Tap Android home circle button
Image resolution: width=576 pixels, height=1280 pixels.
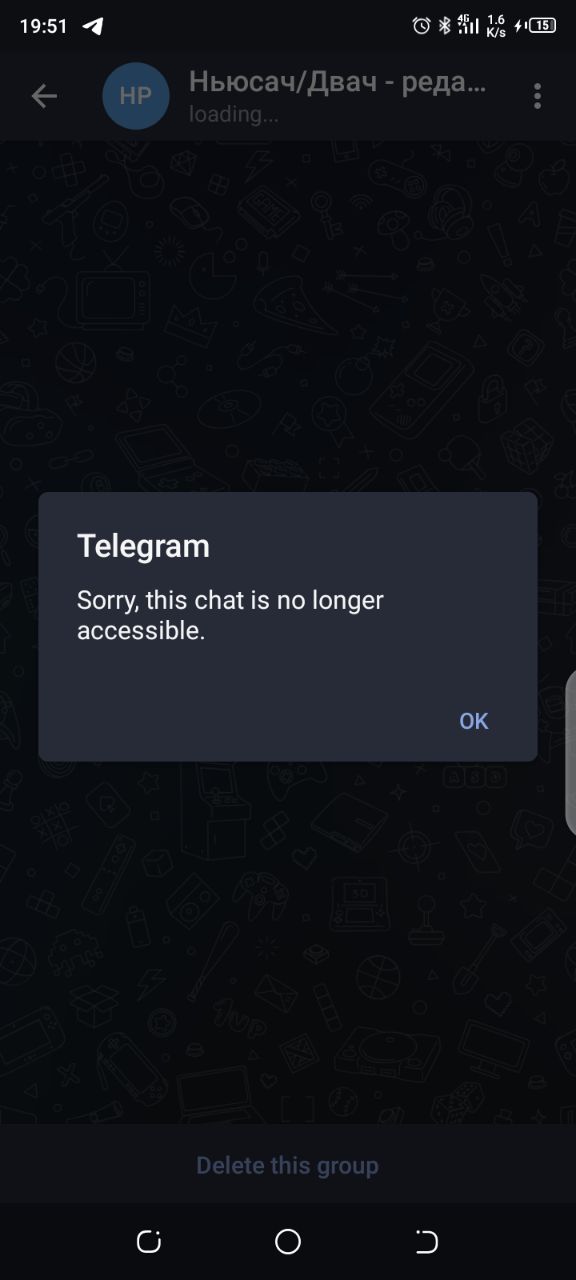(x=288, y=1242)
